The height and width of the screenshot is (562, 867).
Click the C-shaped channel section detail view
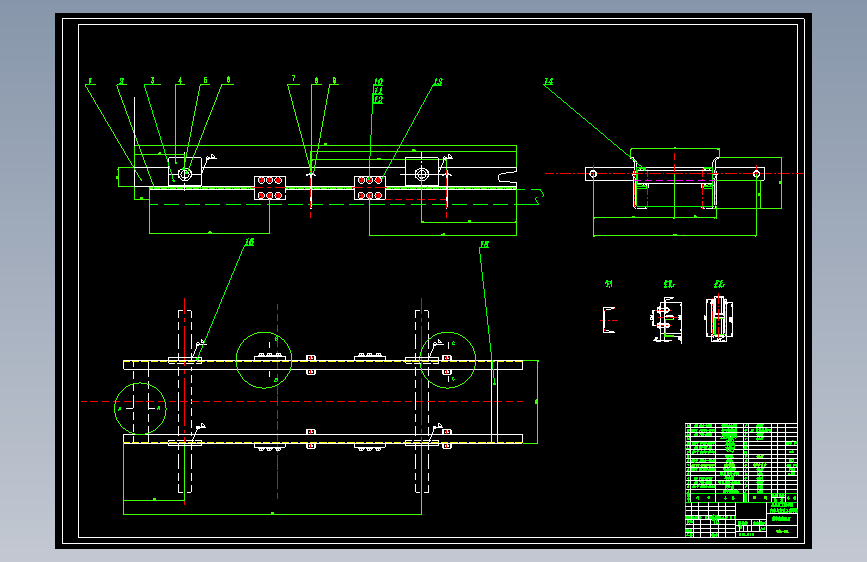609,320
